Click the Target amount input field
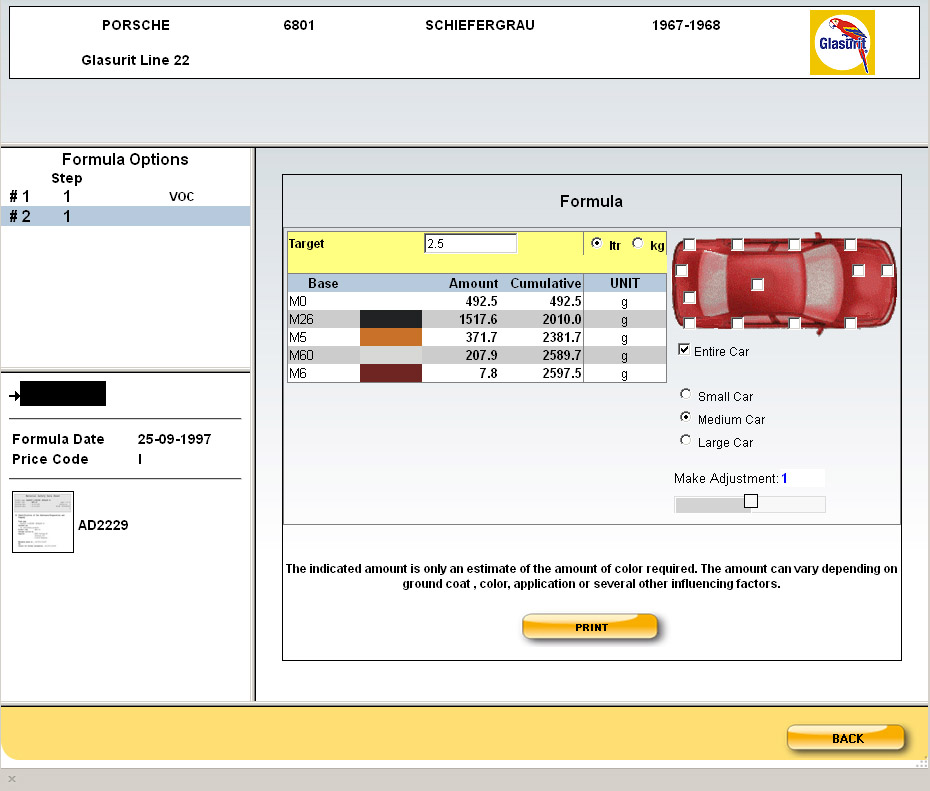The width and height of the screenshot is (930, 791). [470, 243]
